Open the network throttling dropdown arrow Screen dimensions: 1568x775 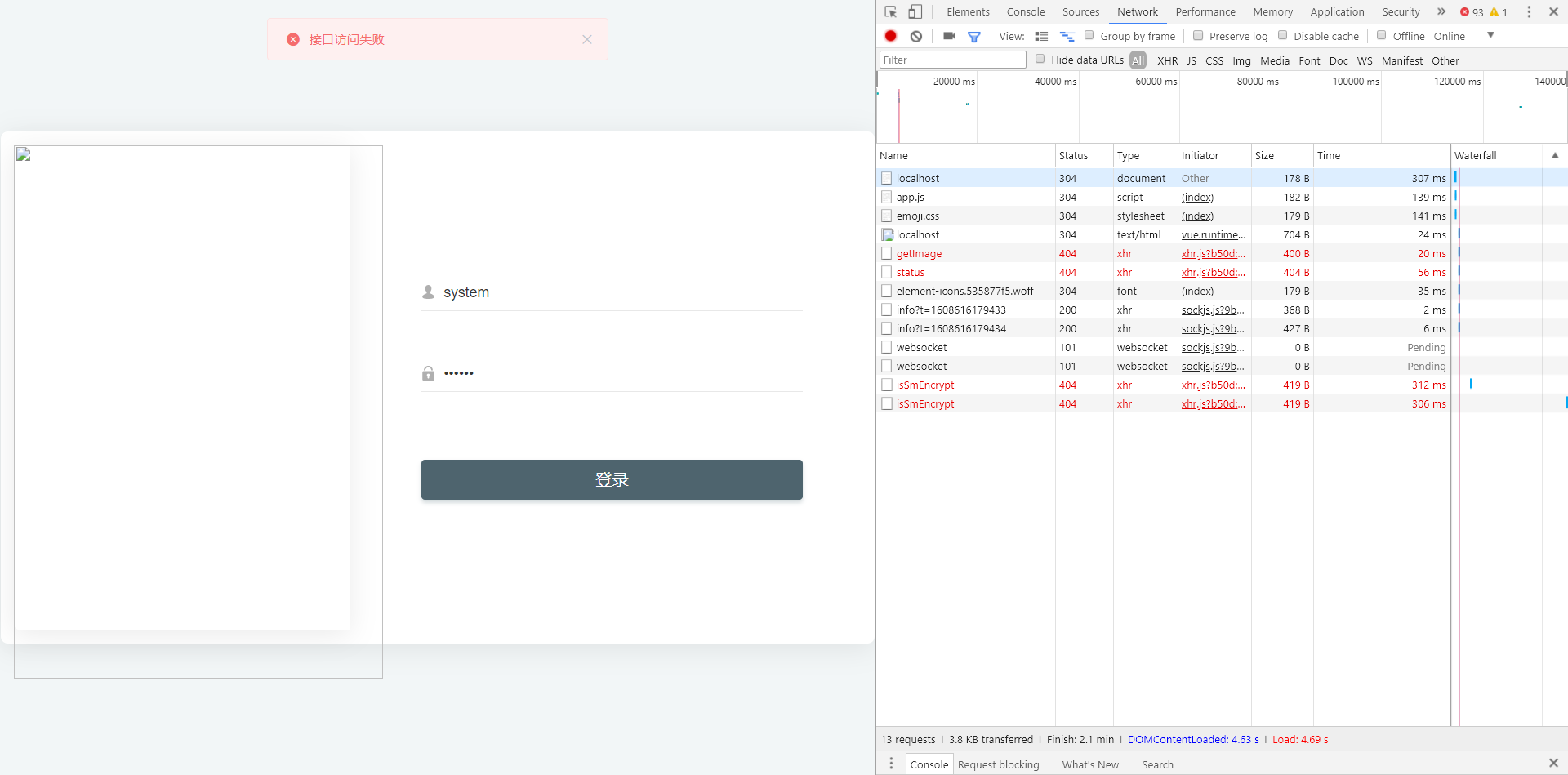[1490, 35]
